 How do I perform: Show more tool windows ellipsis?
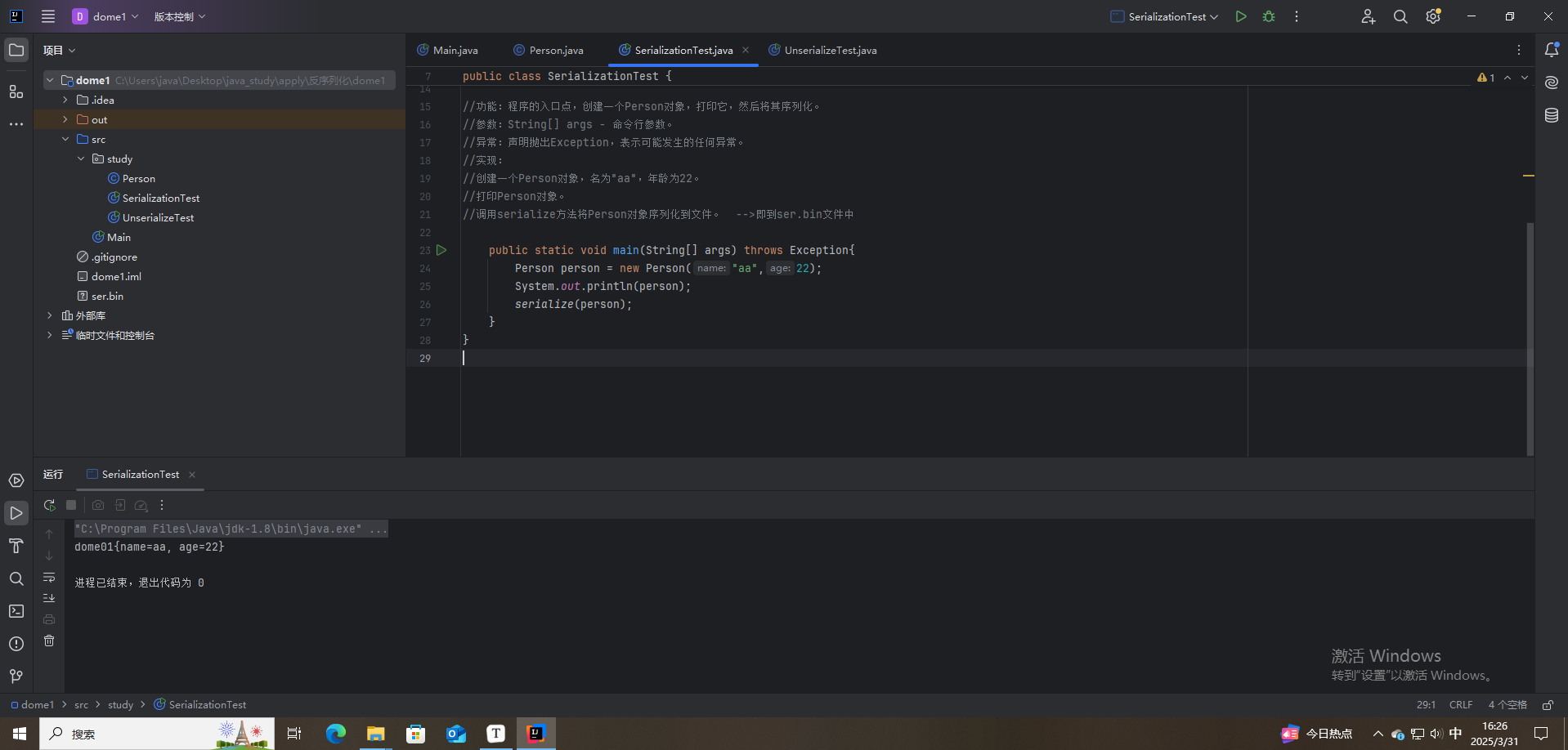16,124
